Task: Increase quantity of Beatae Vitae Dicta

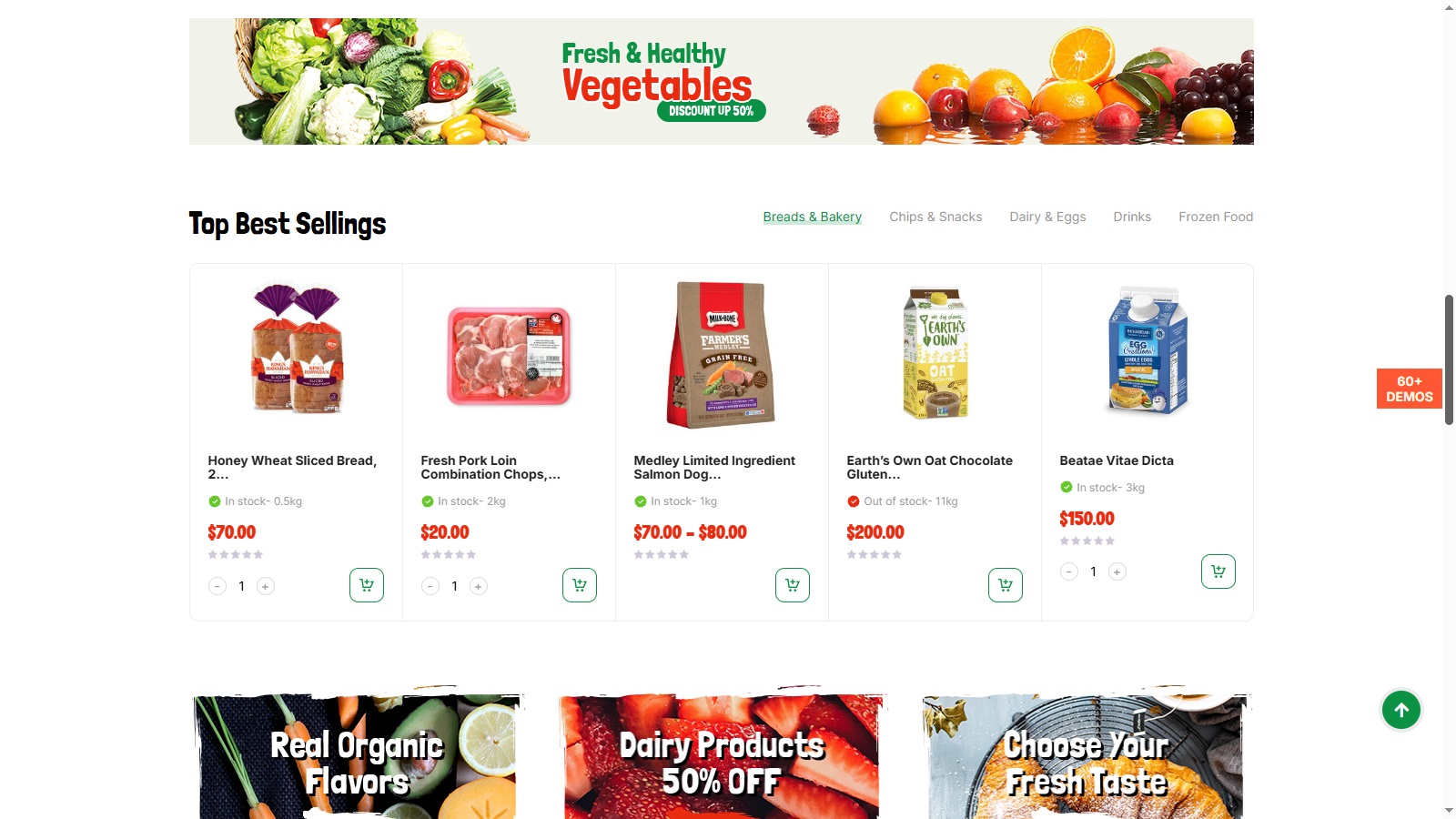Action: point(1117,571)
